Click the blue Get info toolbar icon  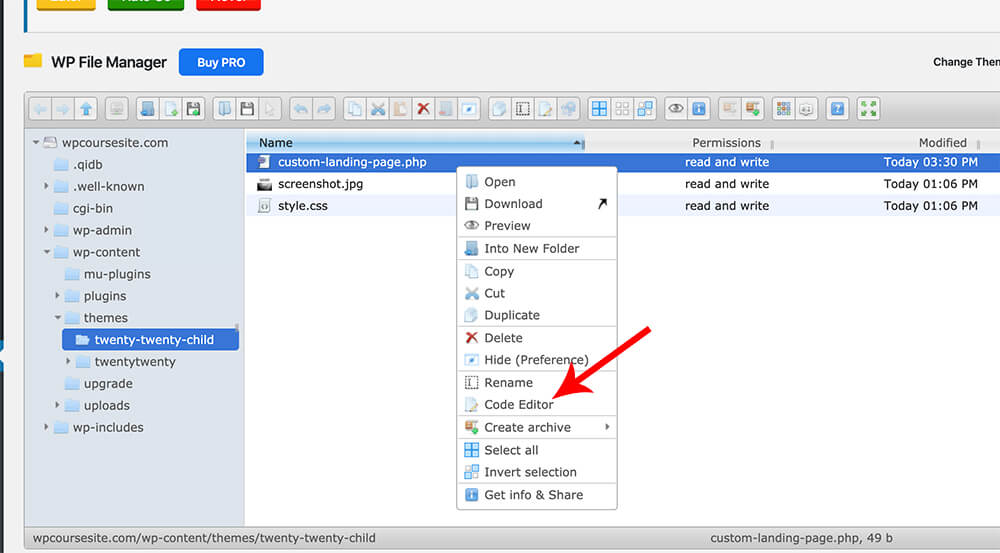699,109
